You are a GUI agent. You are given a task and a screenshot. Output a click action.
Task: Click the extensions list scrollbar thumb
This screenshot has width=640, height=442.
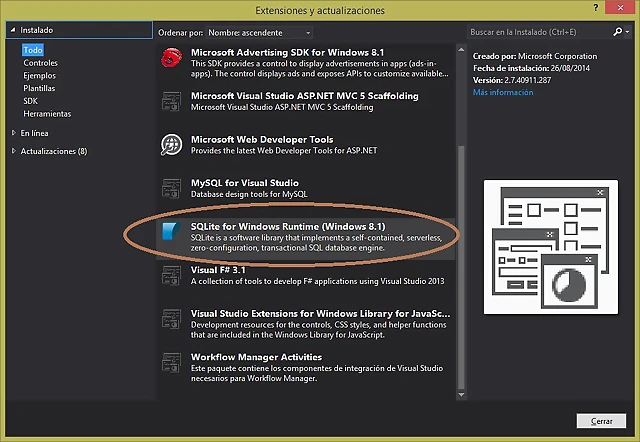pyautogui.click(x=461, y=267)
